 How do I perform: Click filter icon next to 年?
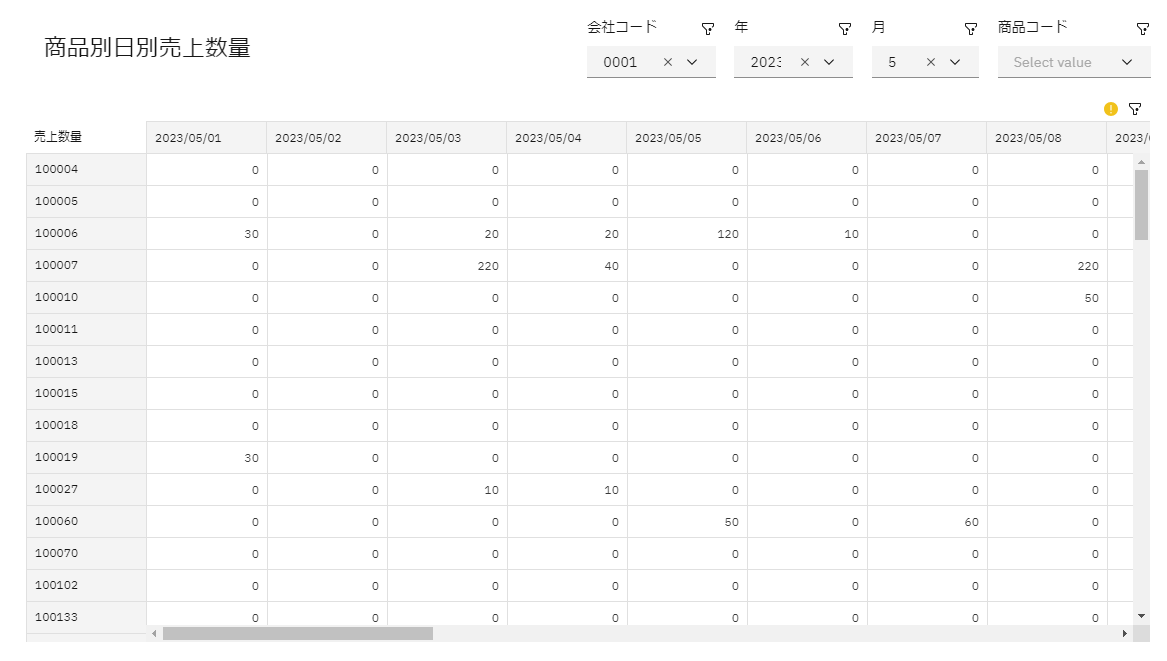click(x=844, y=29)
